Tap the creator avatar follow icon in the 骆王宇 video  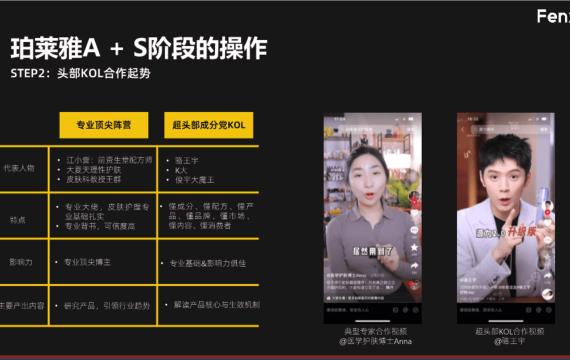click(547, 207)
